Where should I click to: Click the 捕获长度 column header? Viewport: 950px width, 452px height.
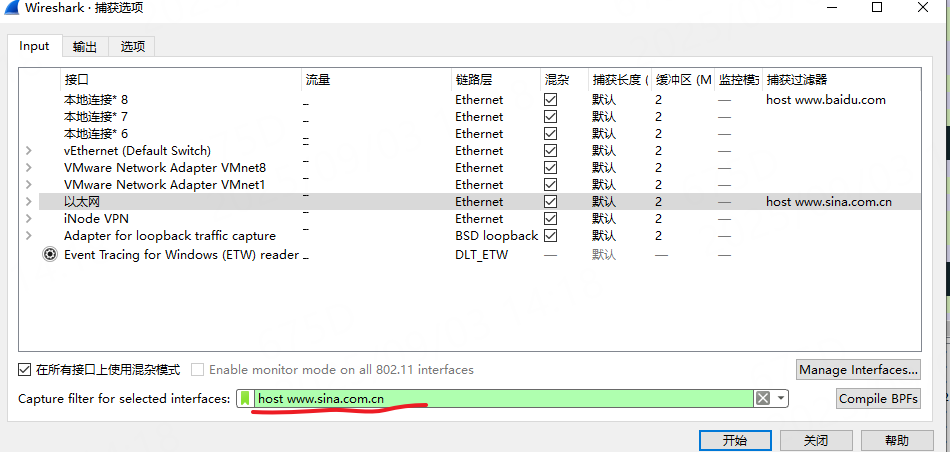coord(620,79)
